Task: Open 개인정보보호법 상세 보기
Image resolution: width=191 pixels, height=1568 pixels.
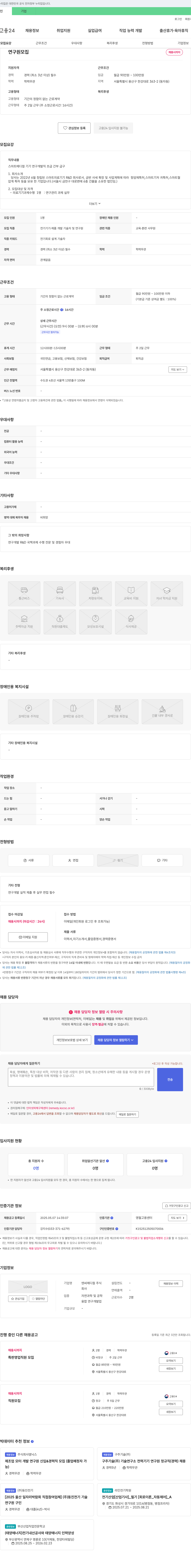Action: click(72, 1040)
